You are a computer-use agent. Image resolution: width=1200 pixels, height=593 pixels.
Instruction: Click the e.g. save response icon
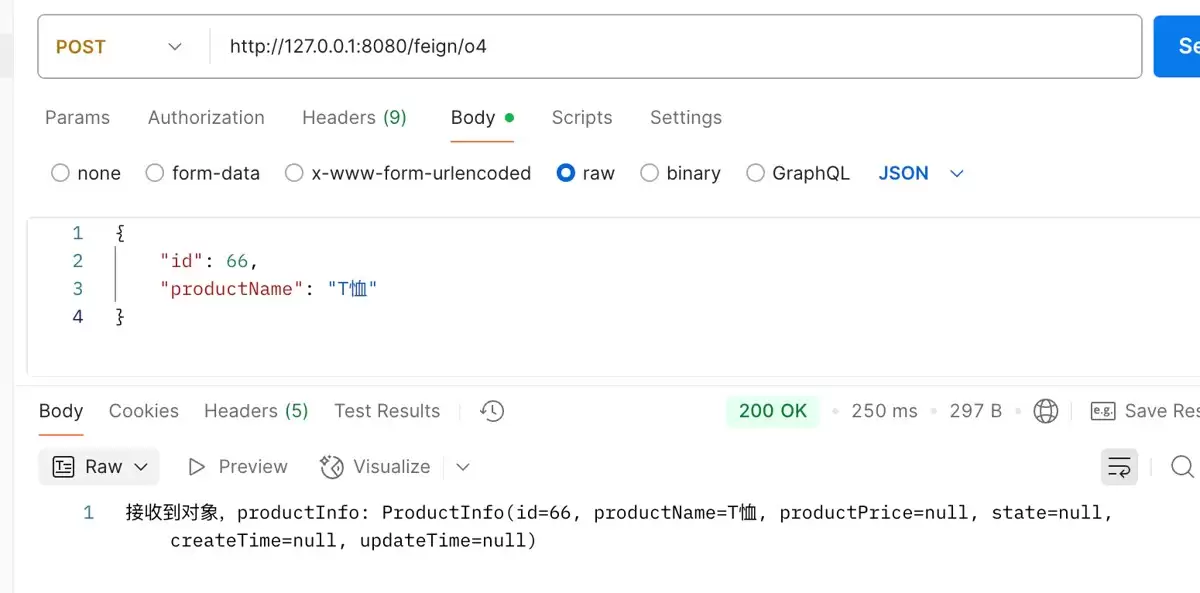(x=1103, y=411)
